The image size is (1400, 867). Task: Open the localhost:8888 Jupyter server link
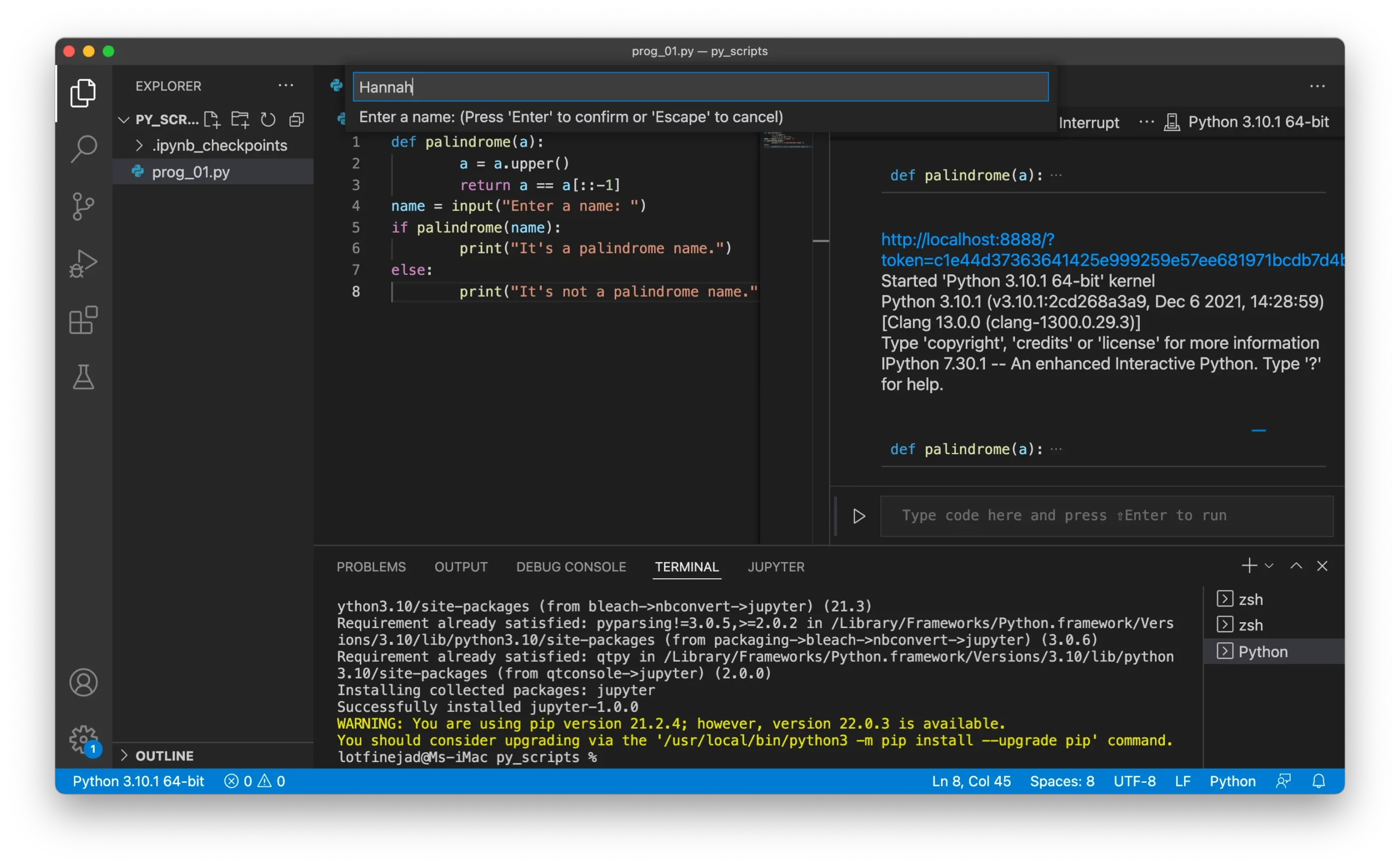coord(967,239)
